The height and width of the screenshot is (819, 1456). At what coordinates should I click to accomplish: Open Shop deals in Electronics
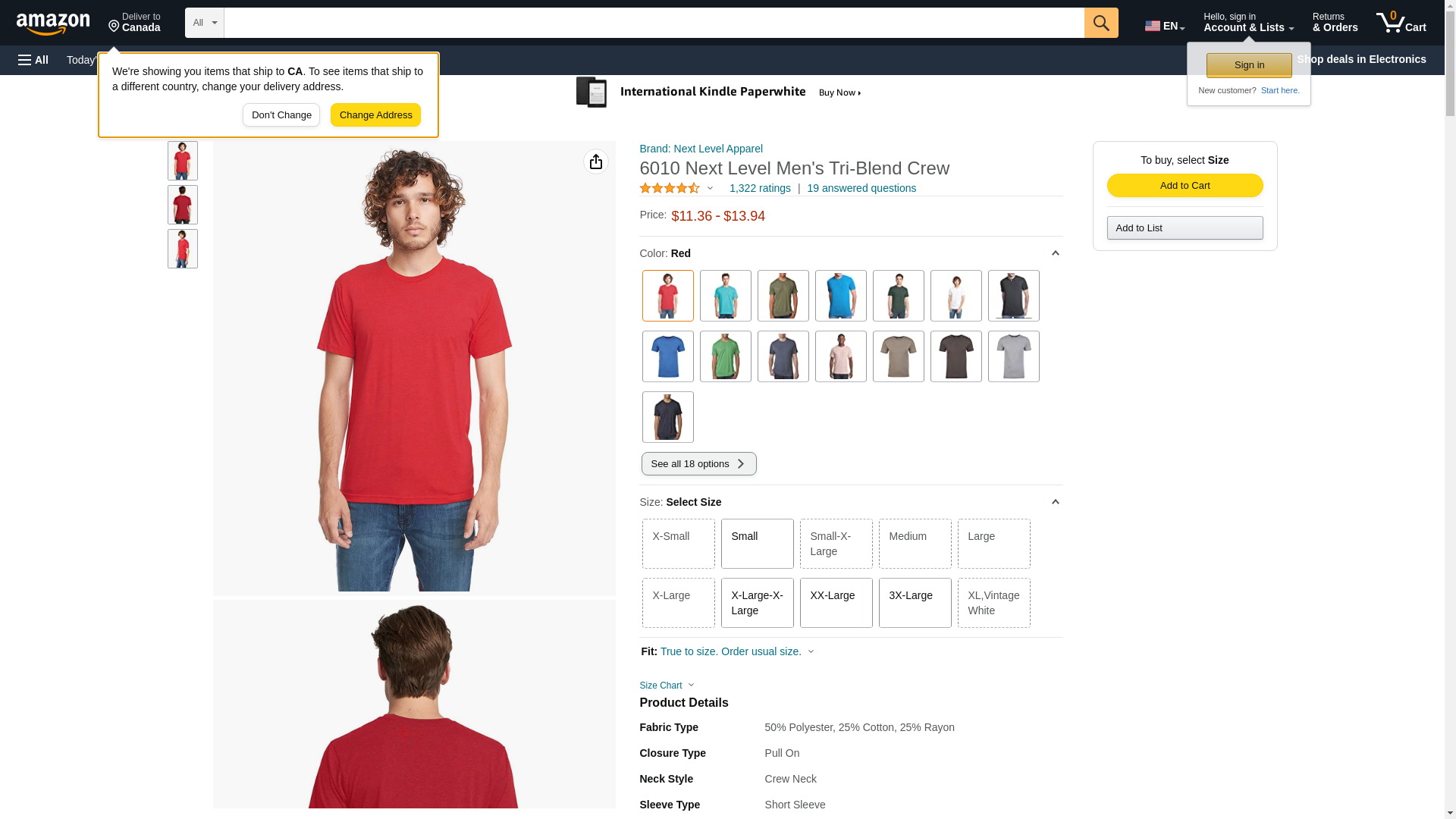click(x=1361, y=59)
